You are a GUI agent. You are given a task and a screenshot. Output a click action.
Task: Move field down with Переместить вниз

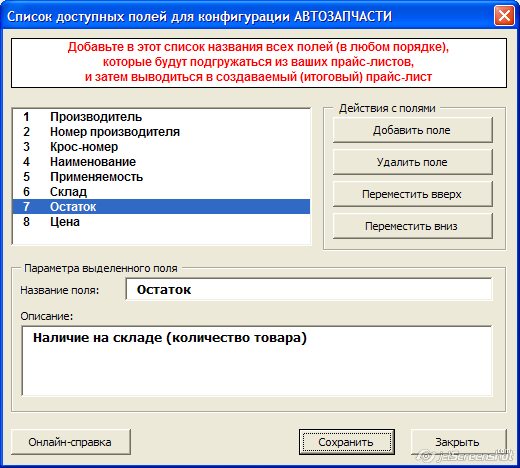412,226
